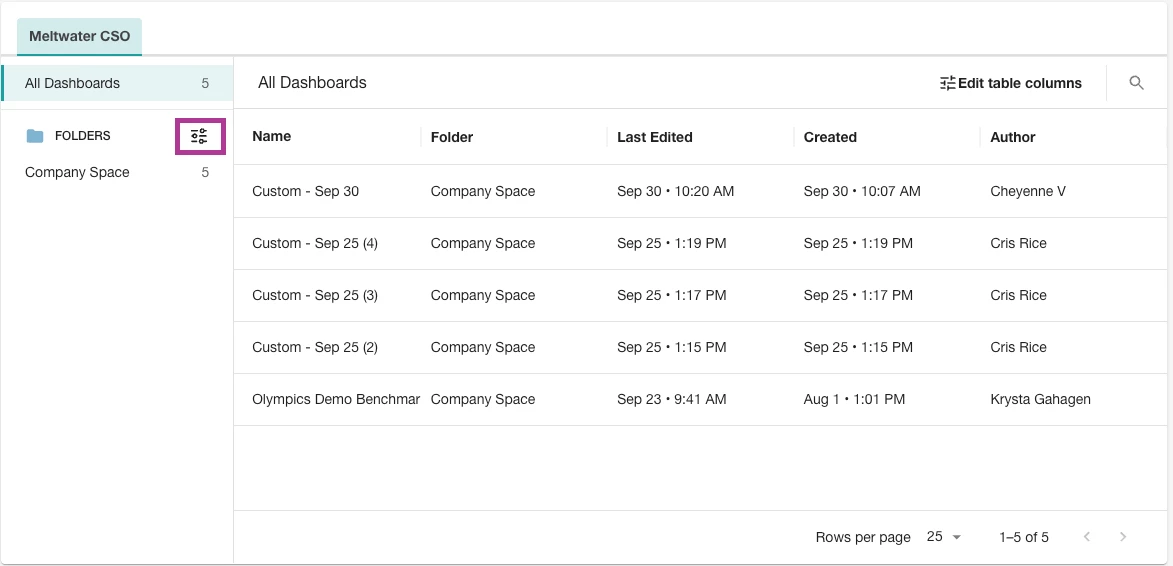Sort by Folder column header
This screenshot has width=1173, height=566.
pos(452,137)
